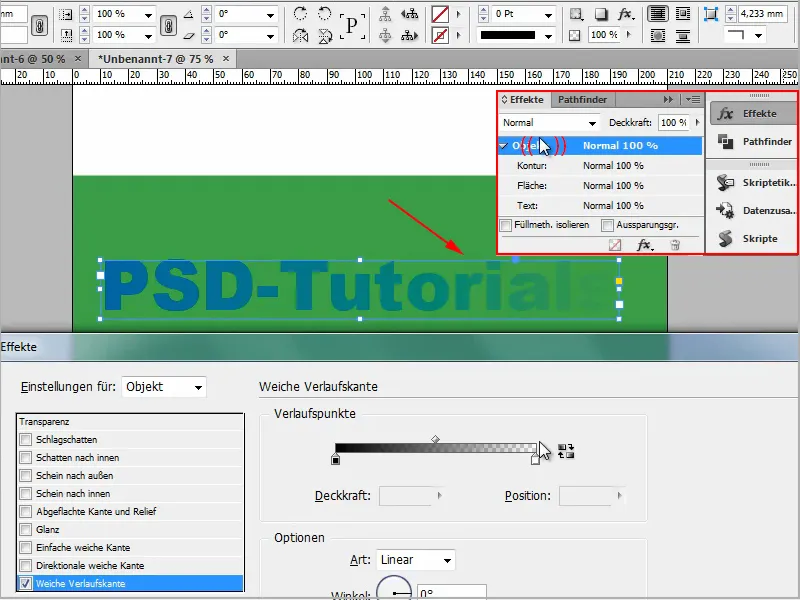The image size is (800, 600).
Task: Open the Effekte panel options menu icon
Action: [693, 99]
